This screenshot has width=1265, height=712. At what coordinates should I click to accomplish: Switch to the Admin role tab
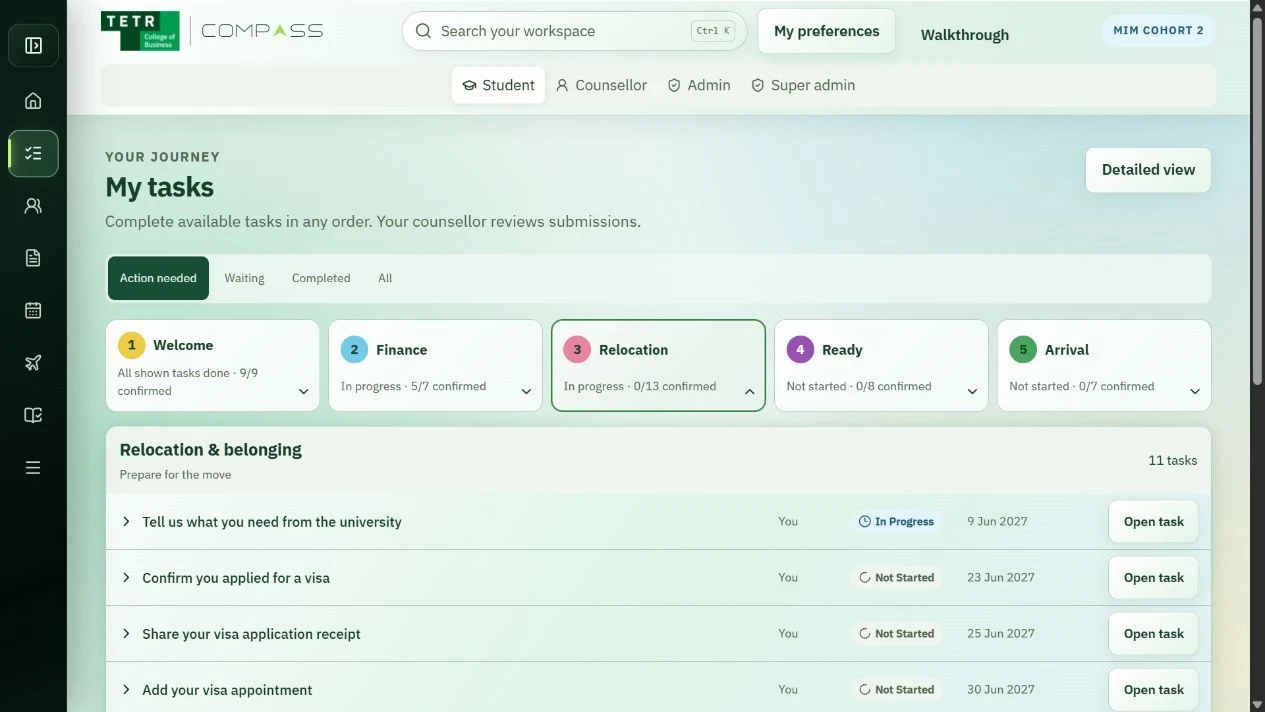coord(699,85)
